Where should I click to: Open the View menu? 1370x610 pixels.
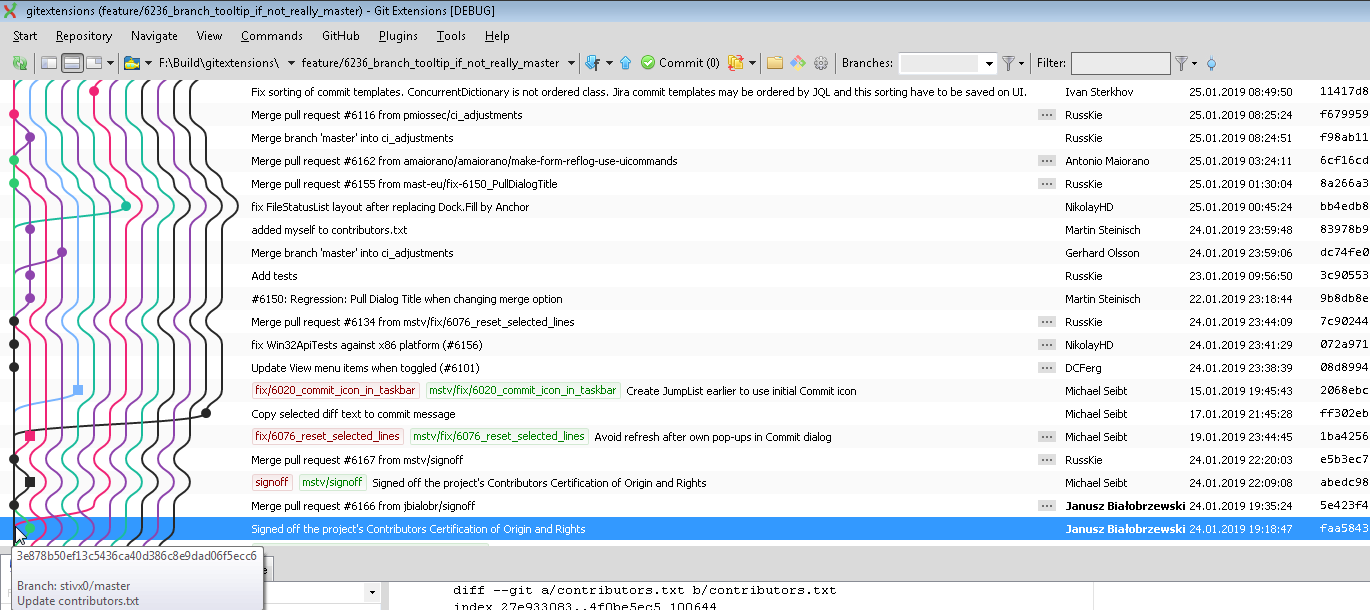pyautogui.click(x=209, y=36)
